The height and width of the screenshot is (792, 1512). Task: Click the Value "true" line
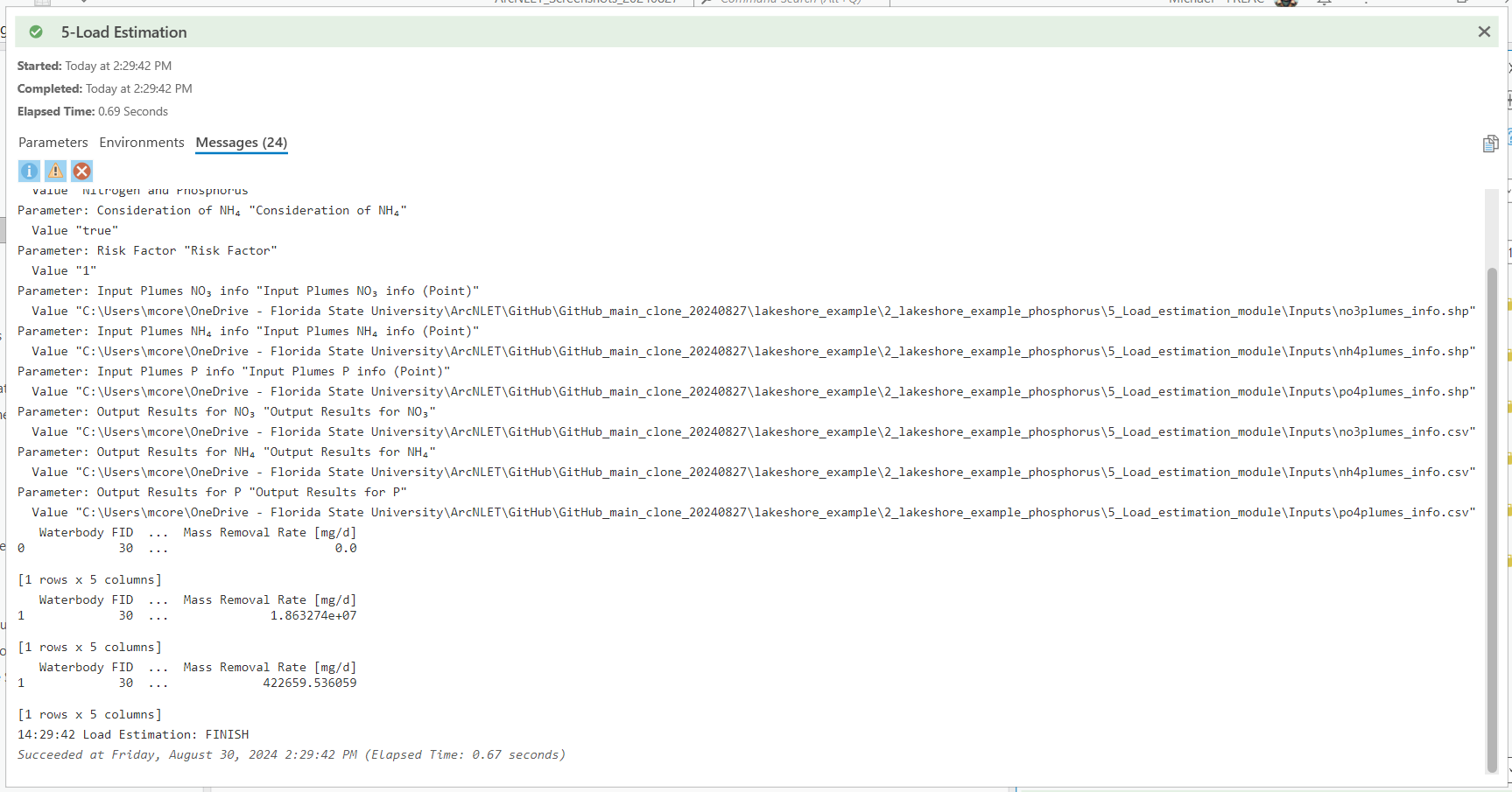[75, 230]
